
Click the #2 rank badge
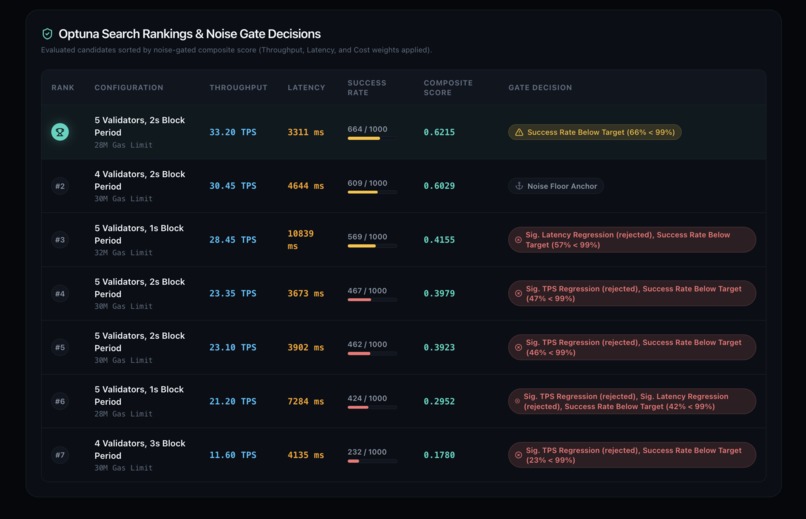pos(60,186)
